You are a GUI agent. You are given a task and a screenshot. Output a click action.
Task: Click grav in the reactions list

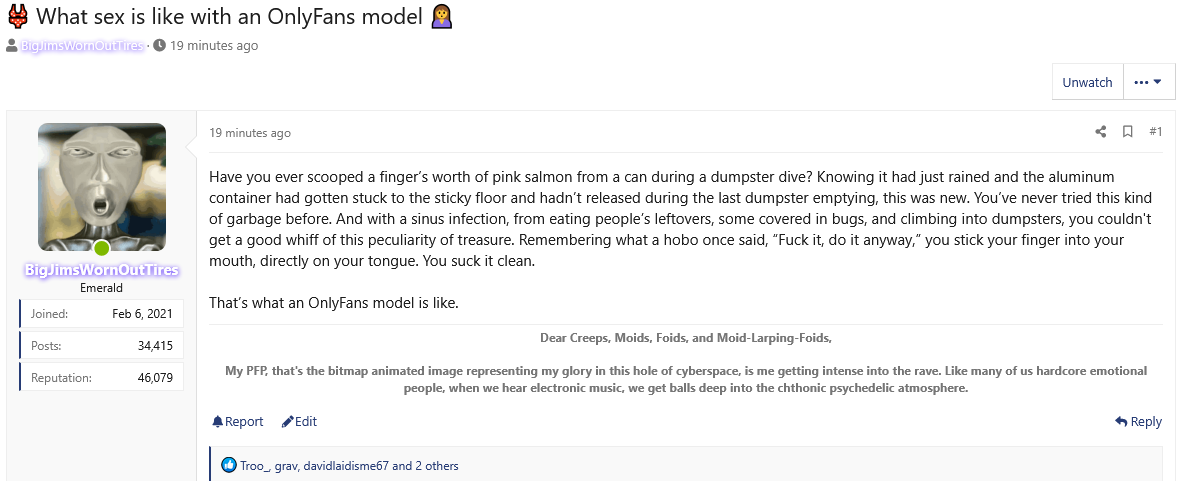click(x=286, y=466)
